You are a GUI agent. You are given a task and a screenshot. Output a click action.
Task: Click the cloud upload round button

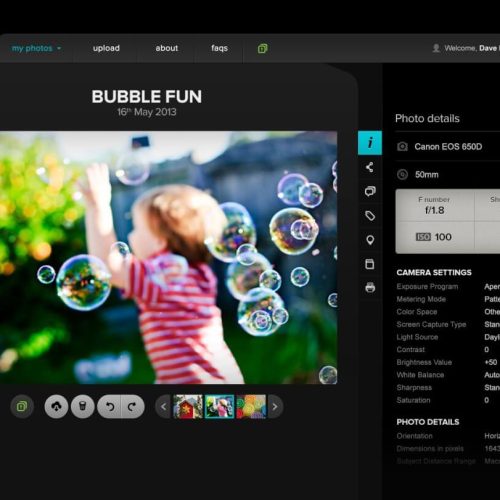click(x=56, y=406)
